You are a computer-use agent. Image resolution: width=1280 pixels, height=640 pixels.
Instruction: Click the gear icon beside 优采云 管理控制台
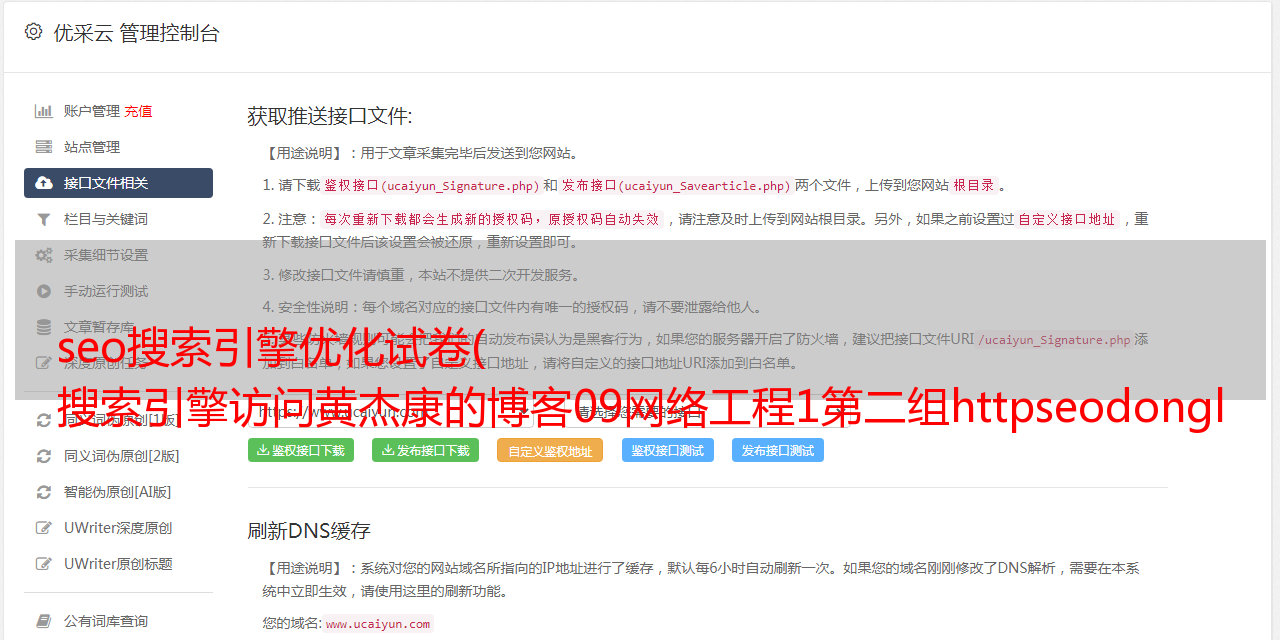tap(33, 32)
